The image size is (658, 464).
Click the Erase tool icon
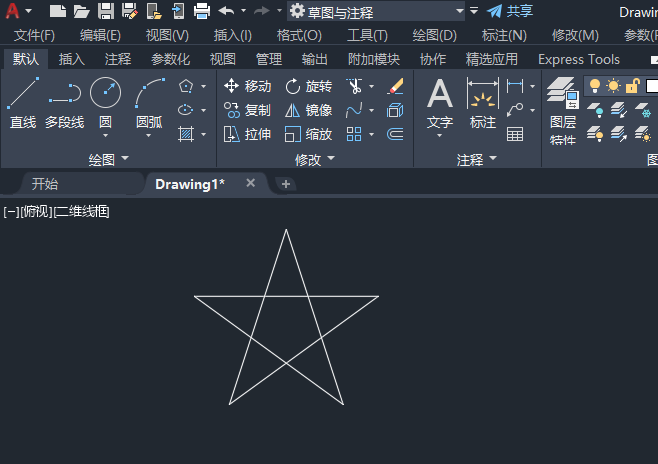click(x=395, y=86)
